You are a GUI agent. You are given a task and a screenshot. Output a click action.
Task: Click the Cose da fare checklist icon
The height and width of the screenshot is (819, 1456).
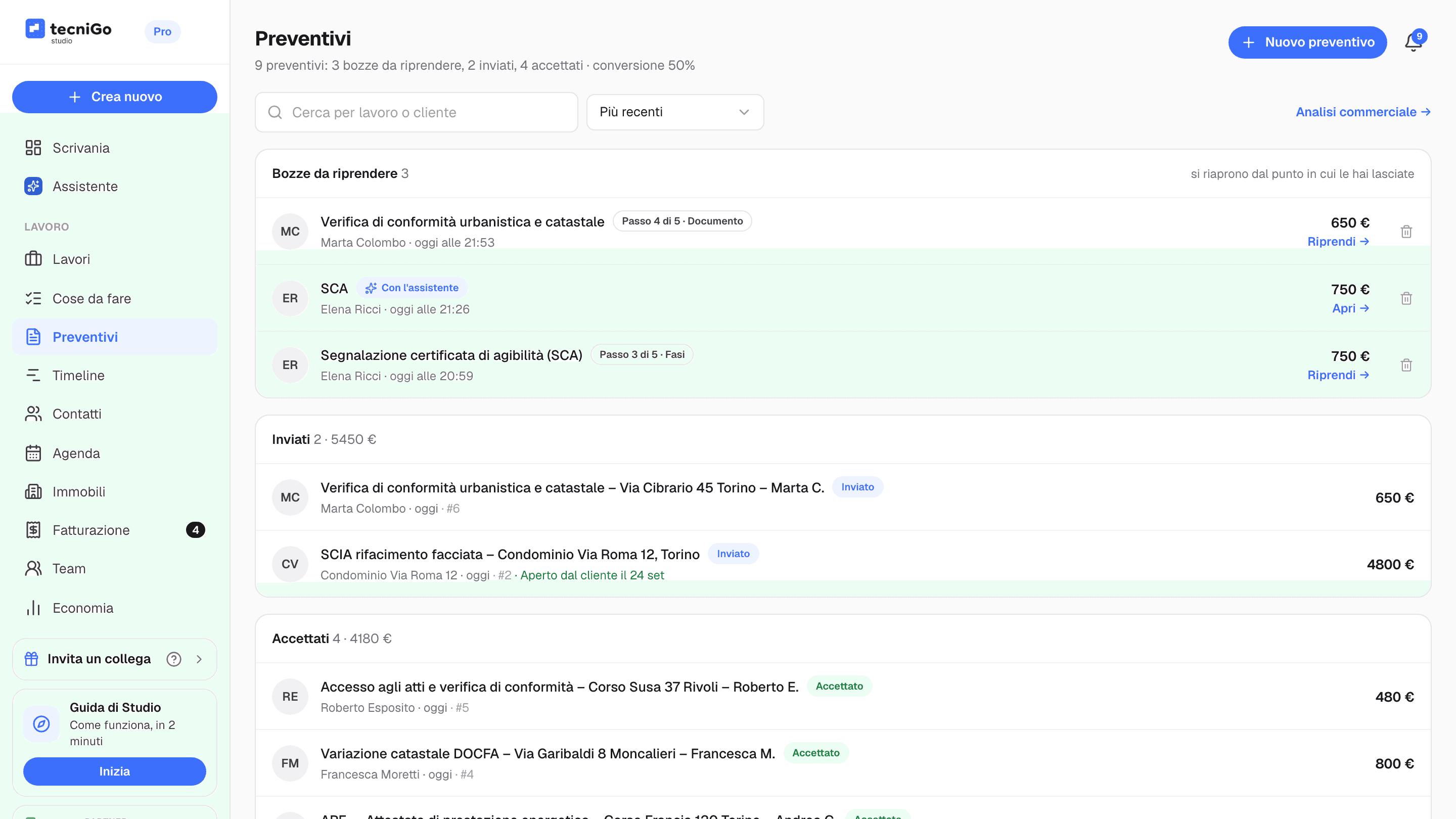pos(33,298)
